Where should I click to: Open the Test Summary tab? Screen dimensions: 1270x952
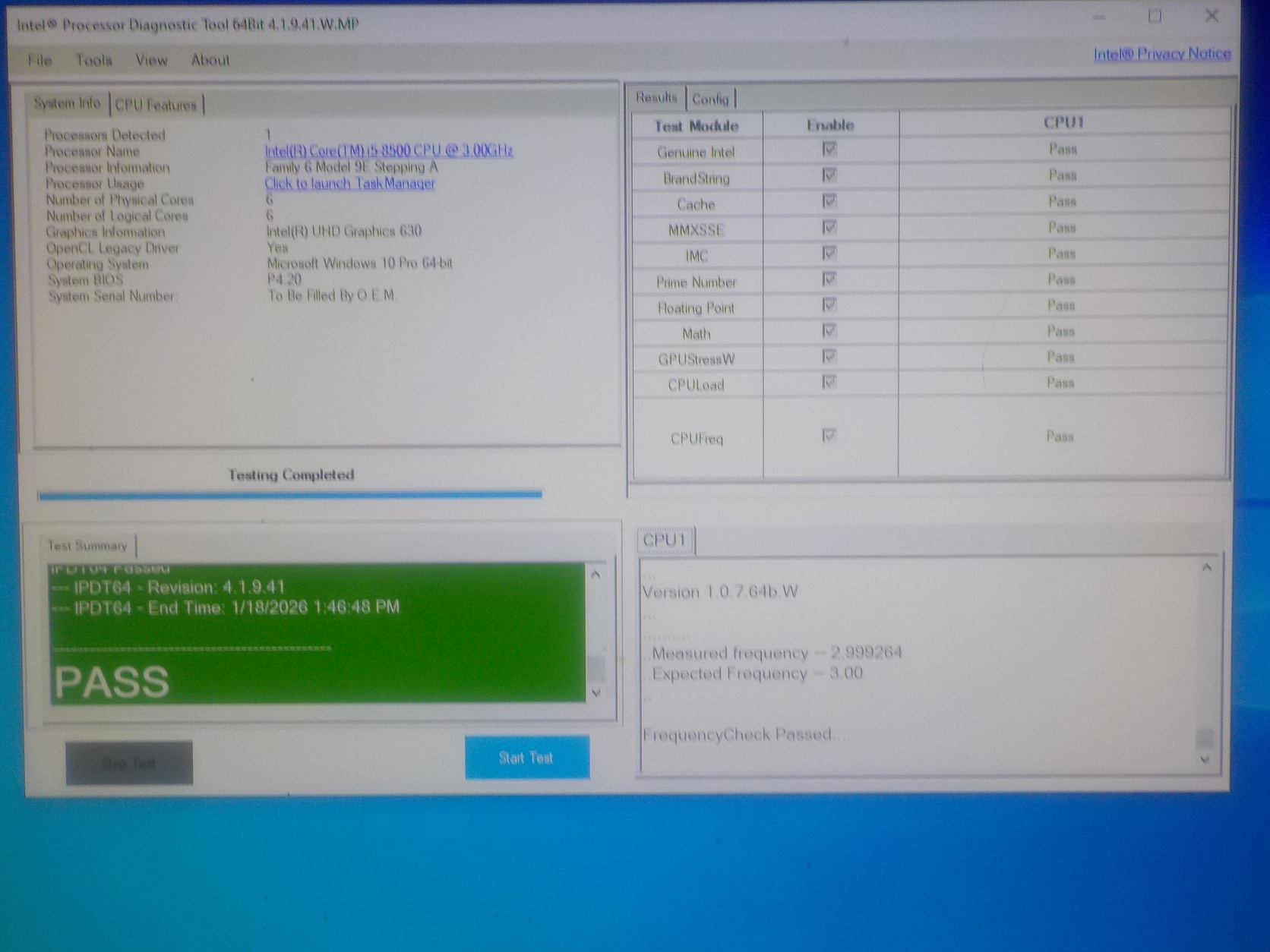tap(87, 546)
